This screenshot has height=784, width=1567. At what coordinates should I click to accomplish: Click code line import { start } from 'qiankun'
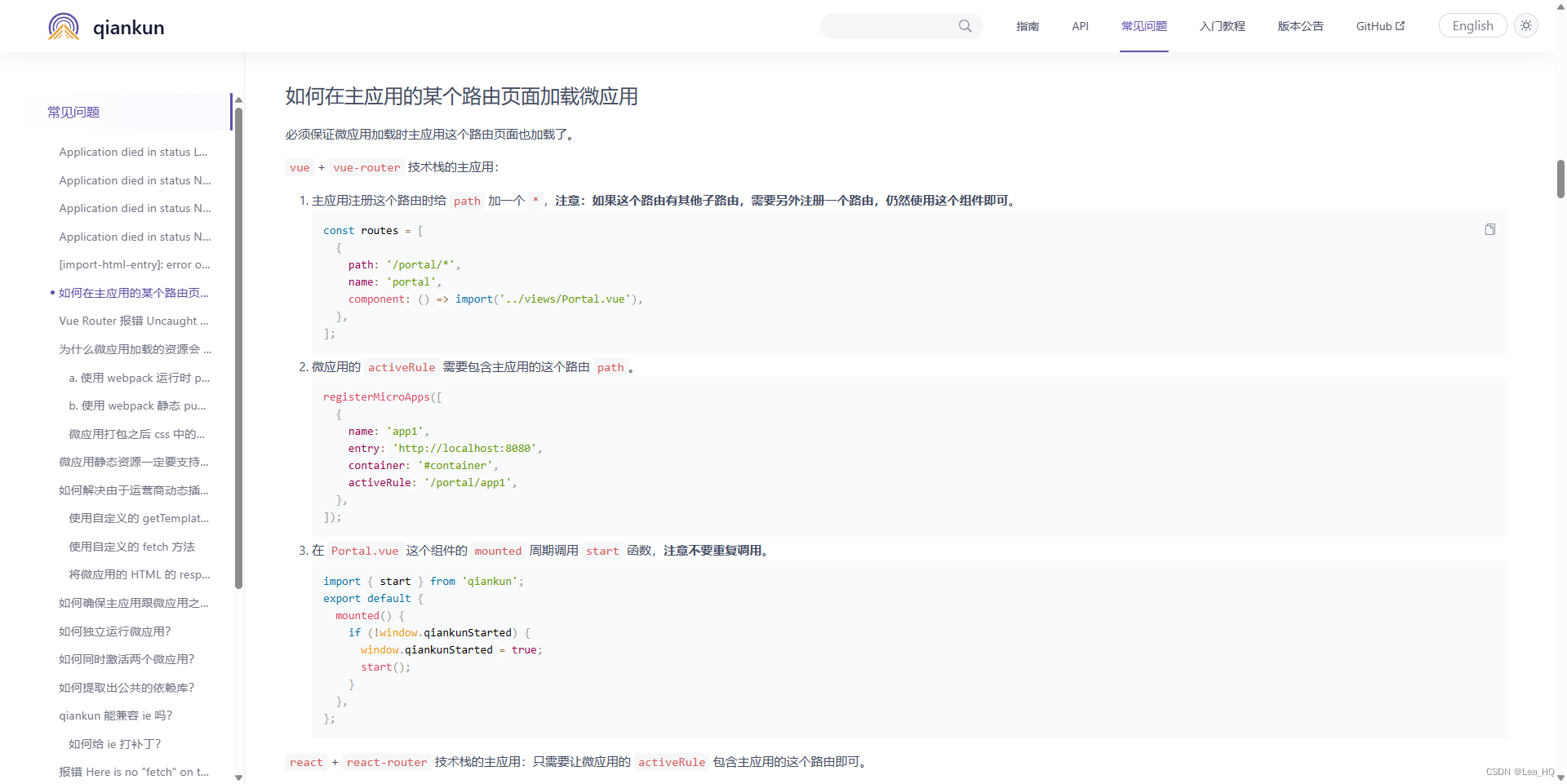(424, 581)
